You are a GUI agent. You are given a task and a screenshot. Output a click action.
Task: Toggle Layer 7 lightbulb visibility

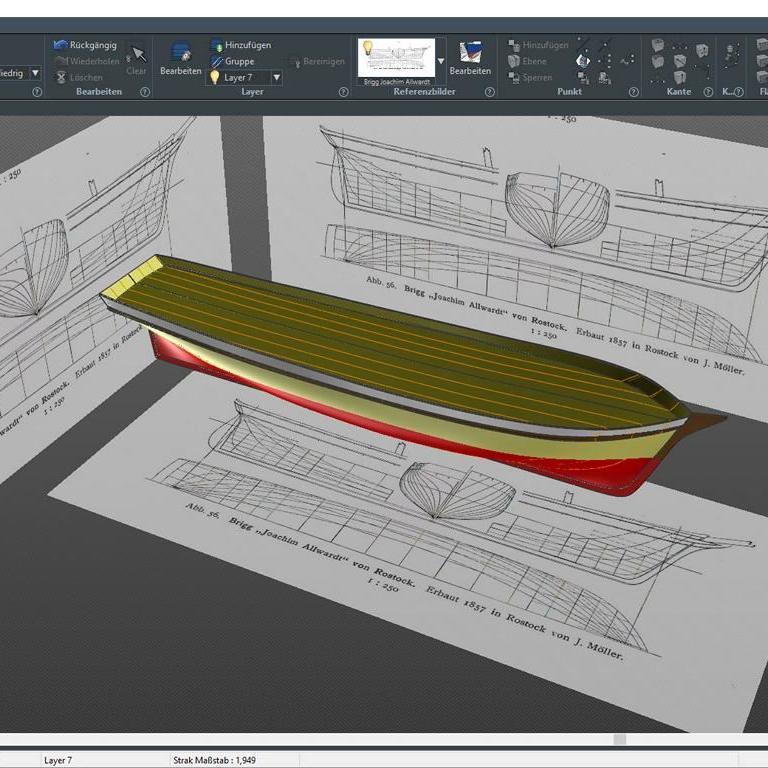tap(214, 77)
